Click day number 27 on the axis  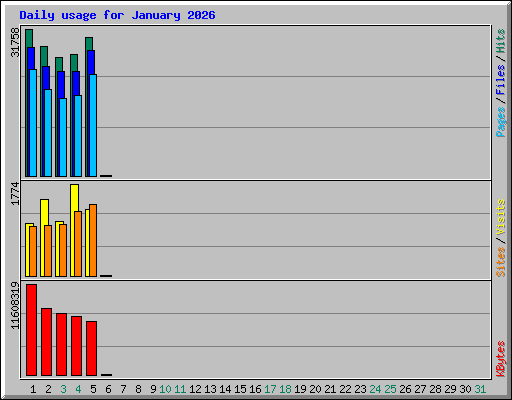pyautogui.click(x=420, y=389)
